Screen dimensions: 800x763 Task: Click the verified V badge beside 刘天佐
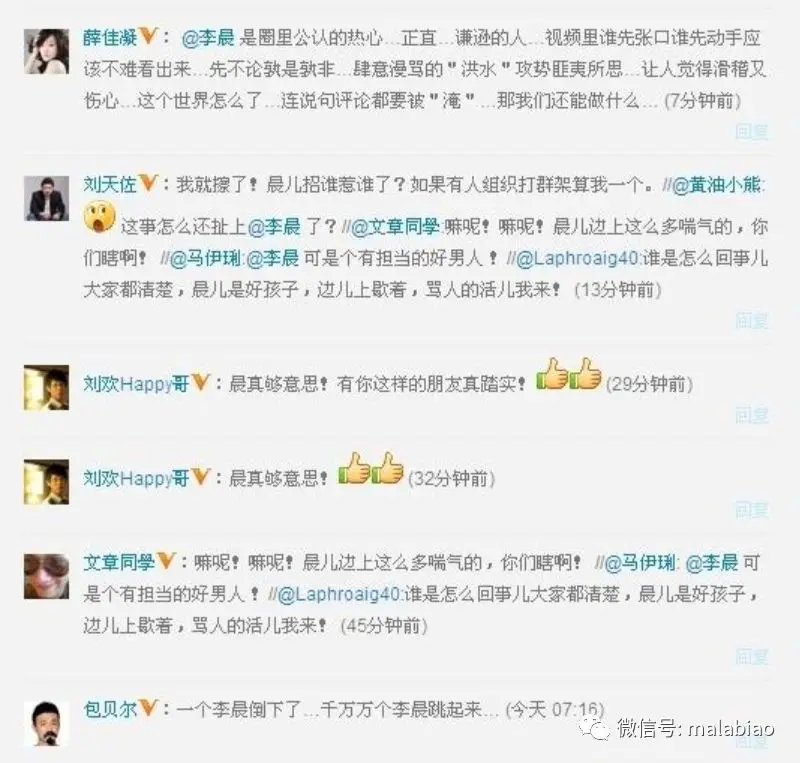[x=148, y=183]
